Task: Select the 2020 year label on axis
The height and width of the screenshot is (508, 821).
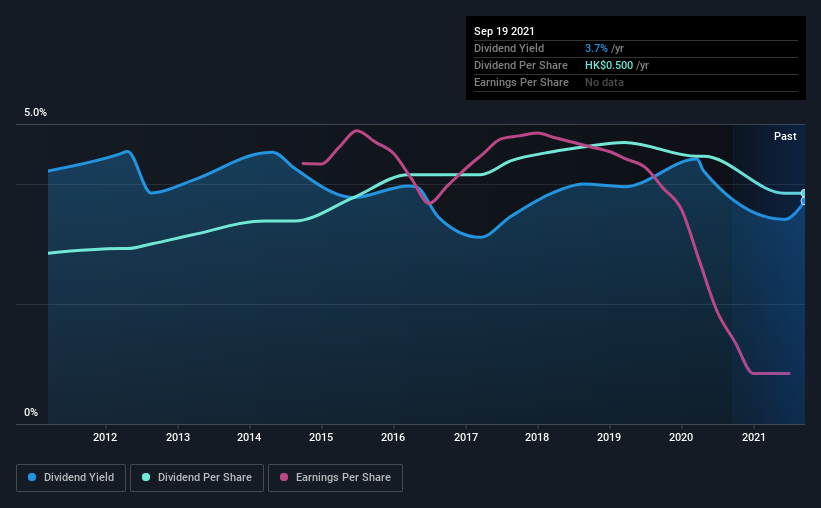Action: tap(681, 437)
